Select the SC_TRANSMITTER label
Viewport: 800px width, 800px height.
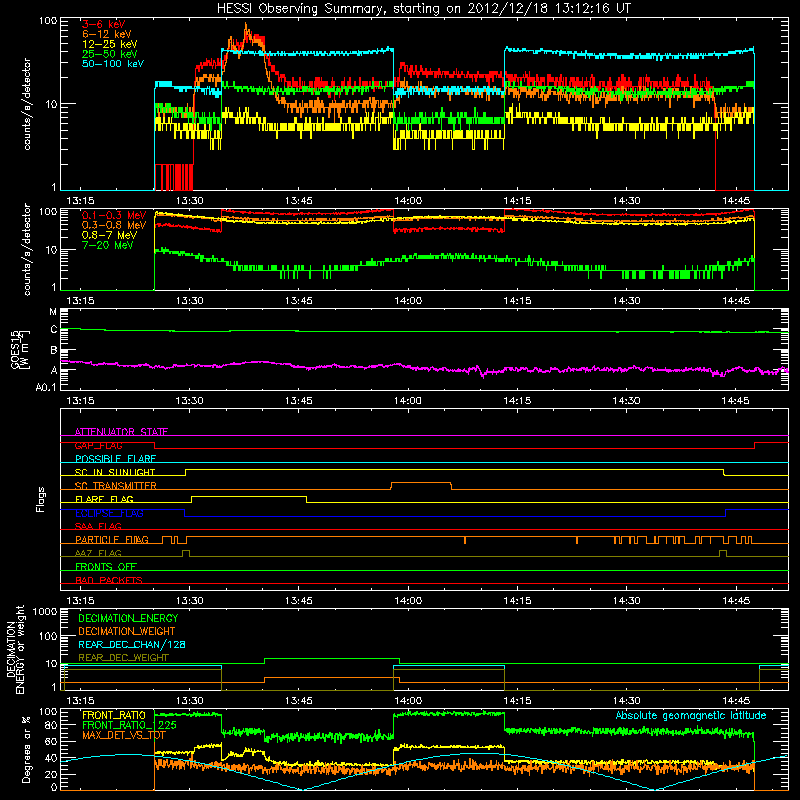point(116,486)
